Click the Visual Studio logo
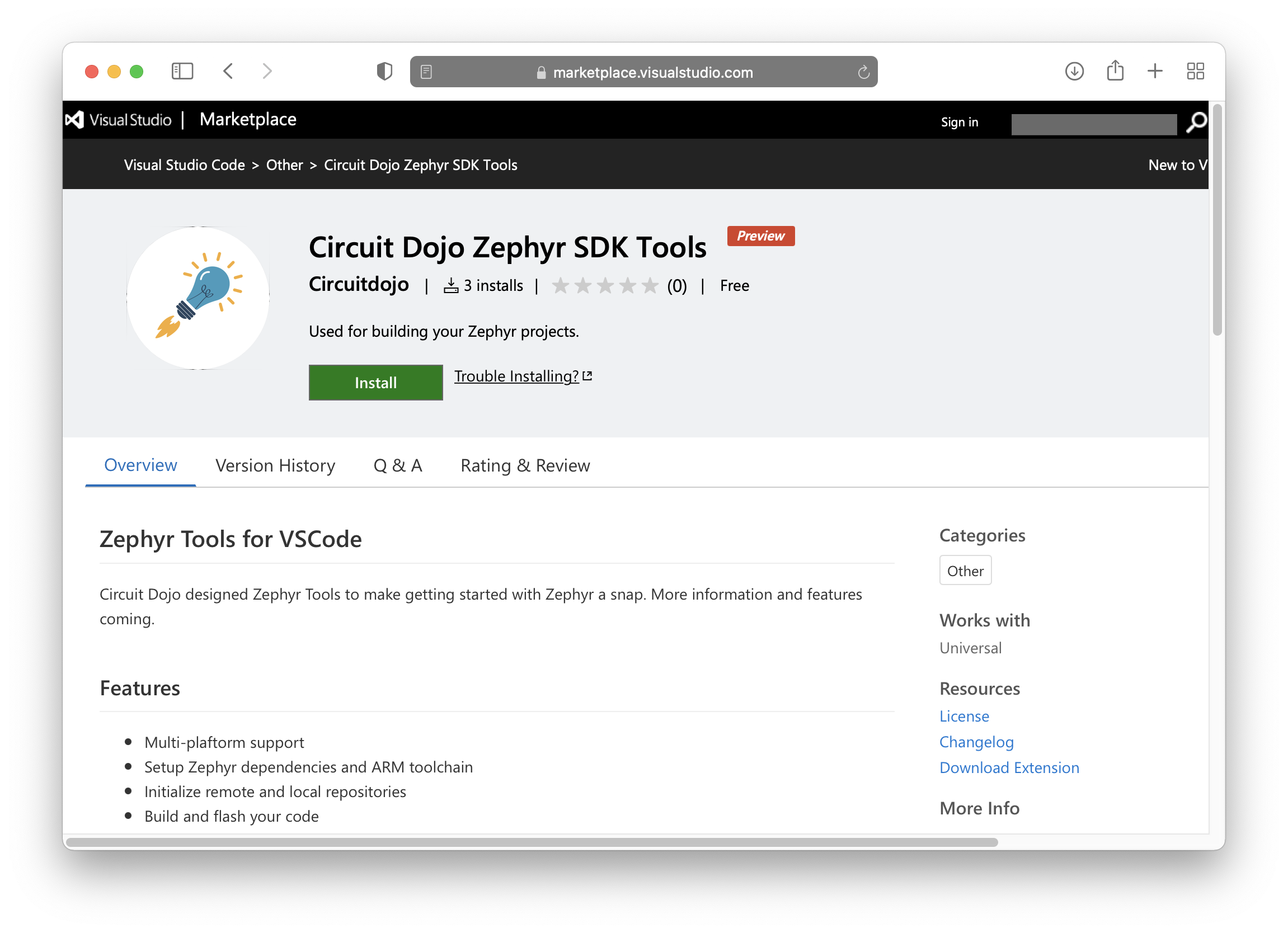 (118, 120)
